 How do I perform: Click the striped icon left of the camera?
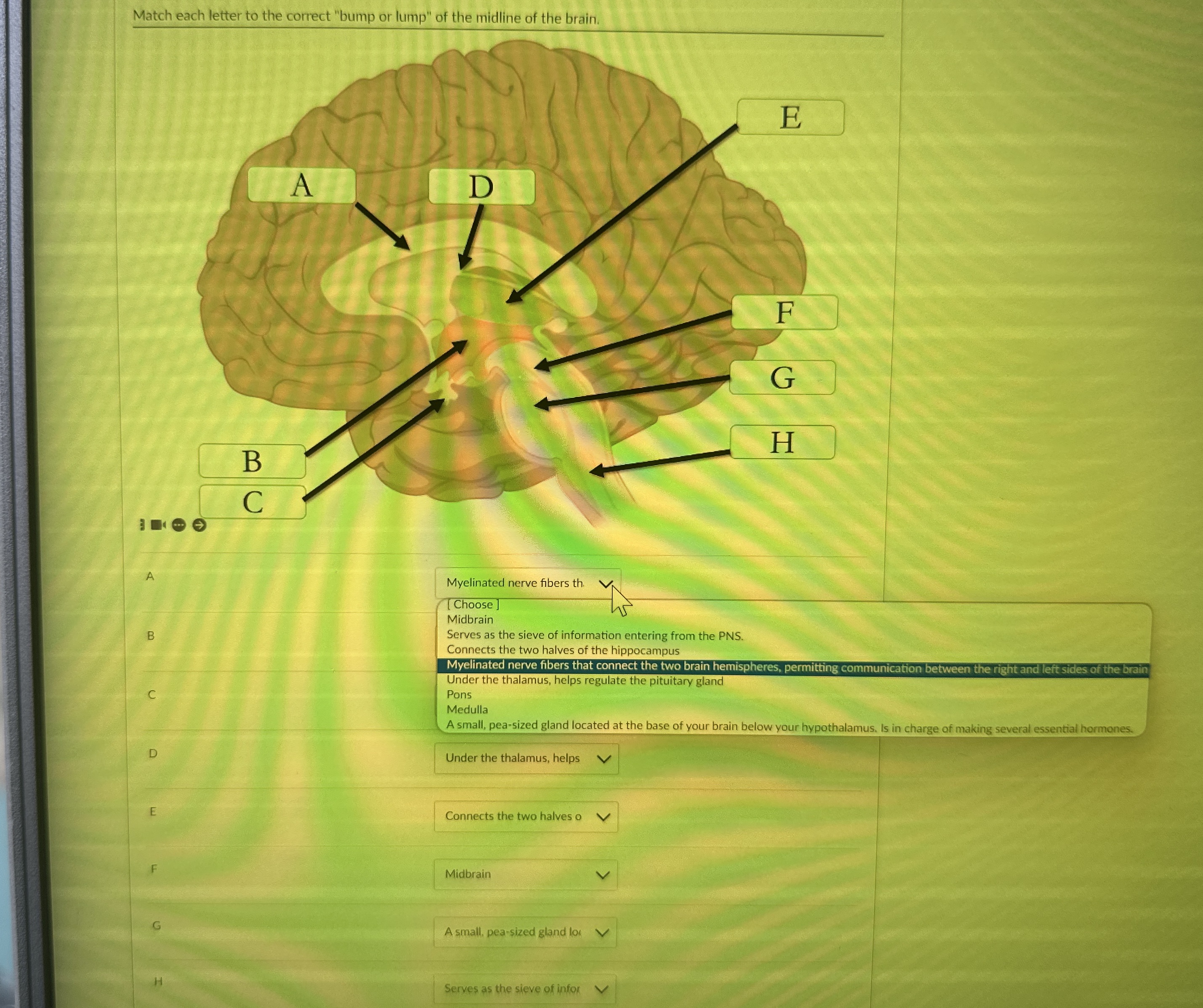[x=143, y=525]
